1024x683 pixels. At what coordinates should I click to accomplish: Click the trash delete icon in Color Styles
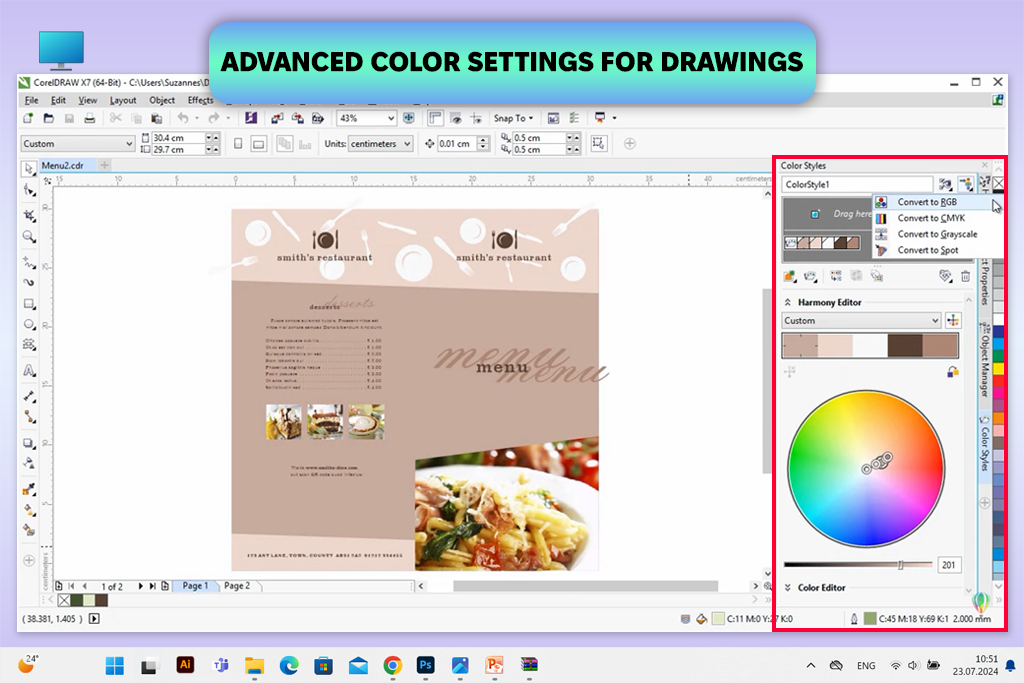pos(965,277)
